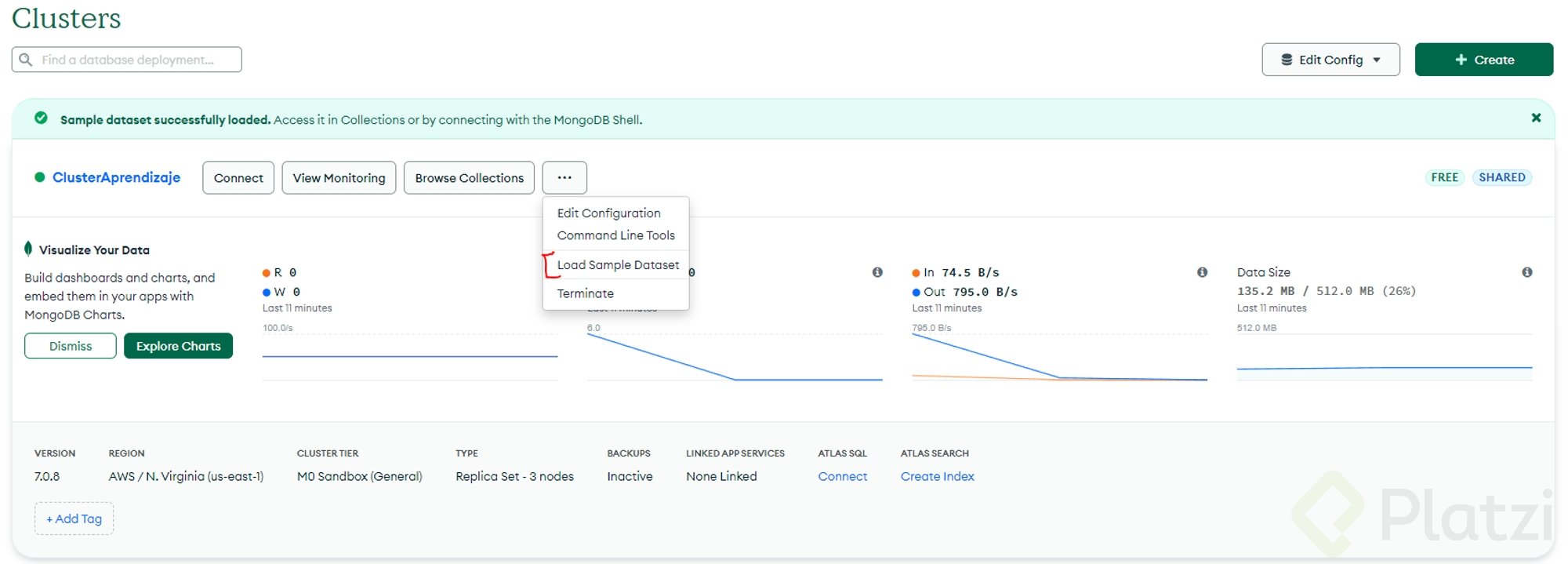Click the green checkmark in the success banner
Screen dimensions: 1568x564
tap(41, 118)
